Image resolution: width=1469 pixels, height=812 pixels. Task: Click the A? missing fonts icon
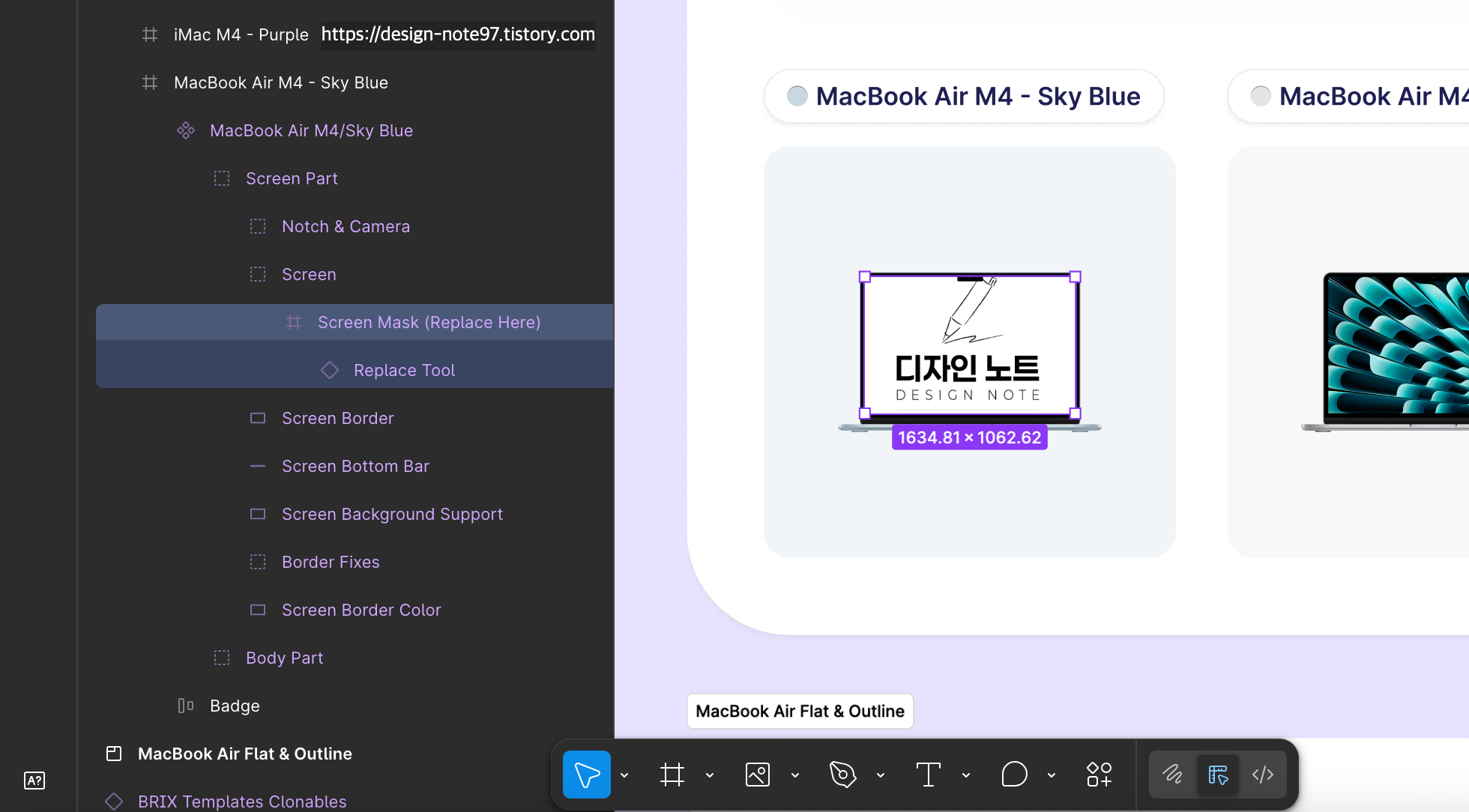pyautogui.click(x=34, y=781)
